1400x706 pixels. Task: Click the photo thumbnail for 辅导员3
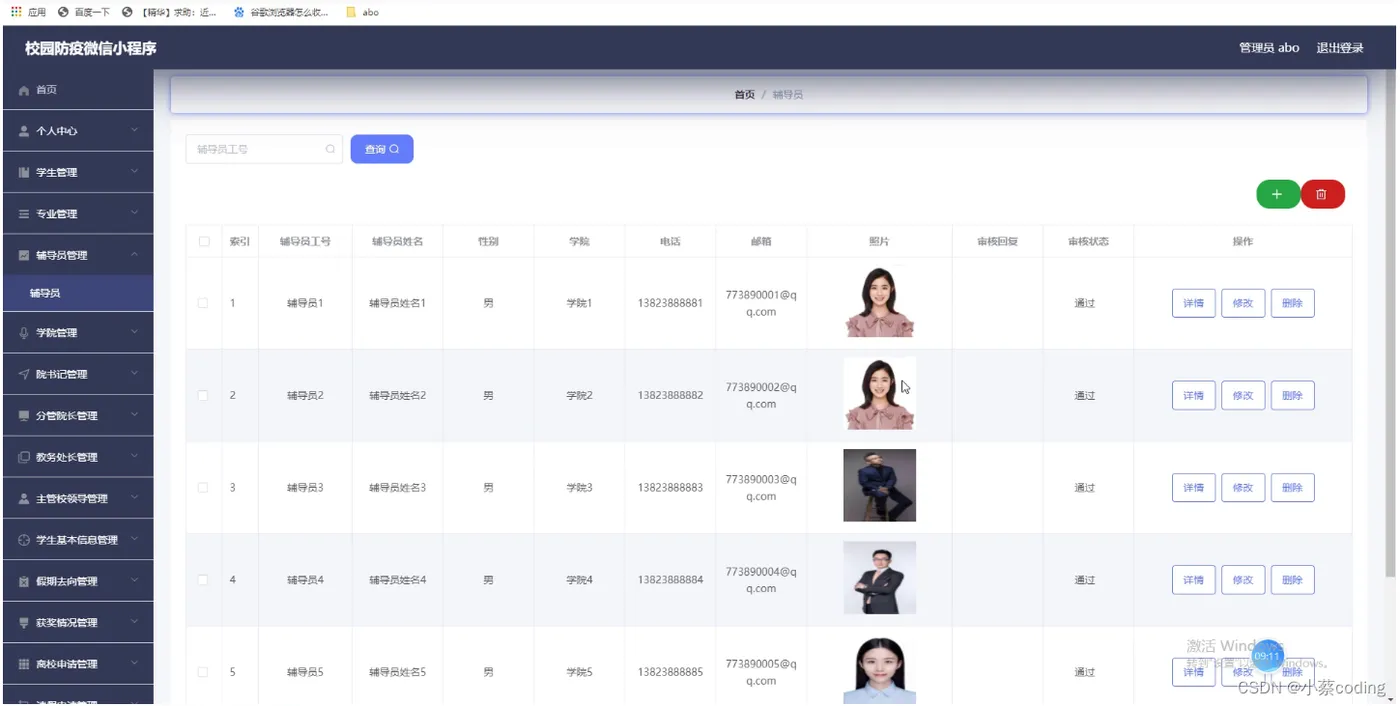pyautogui.click(x=879, y=485)
